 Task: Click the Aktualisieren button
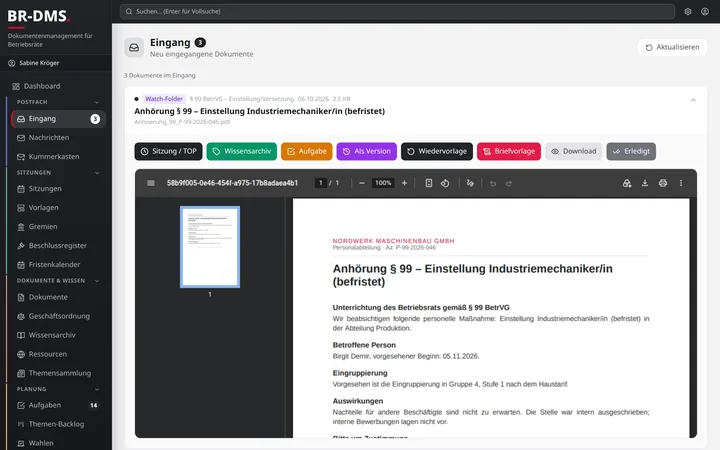click(x=672, y=47)
